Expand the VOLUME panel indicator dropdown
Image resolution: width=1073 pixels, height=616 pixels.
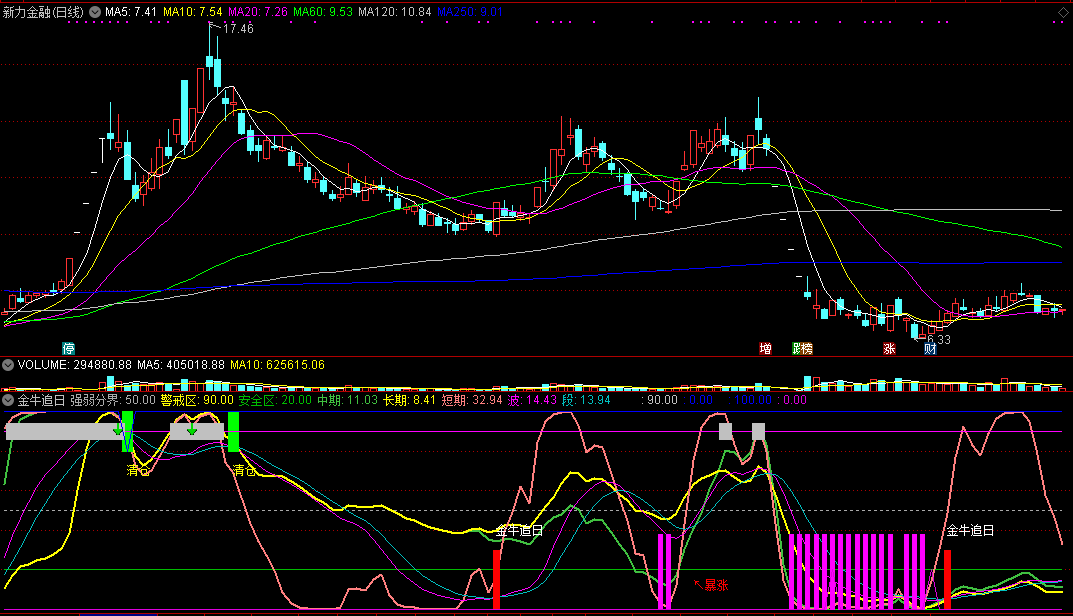8,365
